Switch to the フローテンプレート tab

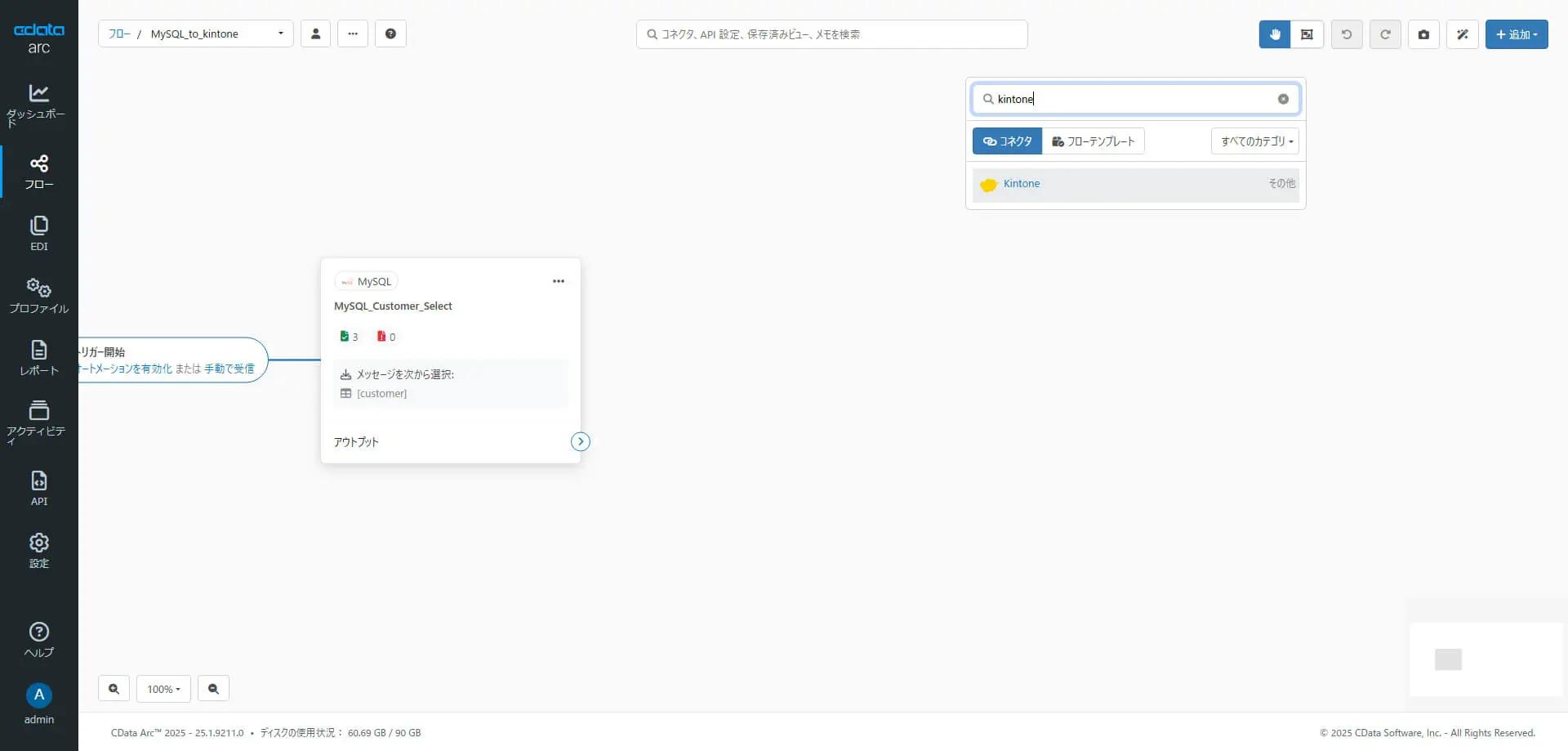pos(1094,141)
